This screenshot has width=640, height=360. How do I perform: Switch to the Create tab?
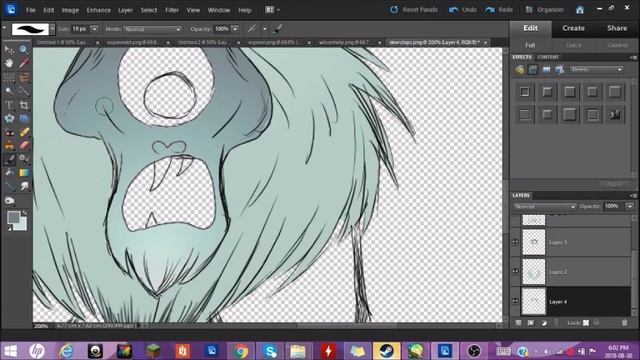tap(573, 28)
